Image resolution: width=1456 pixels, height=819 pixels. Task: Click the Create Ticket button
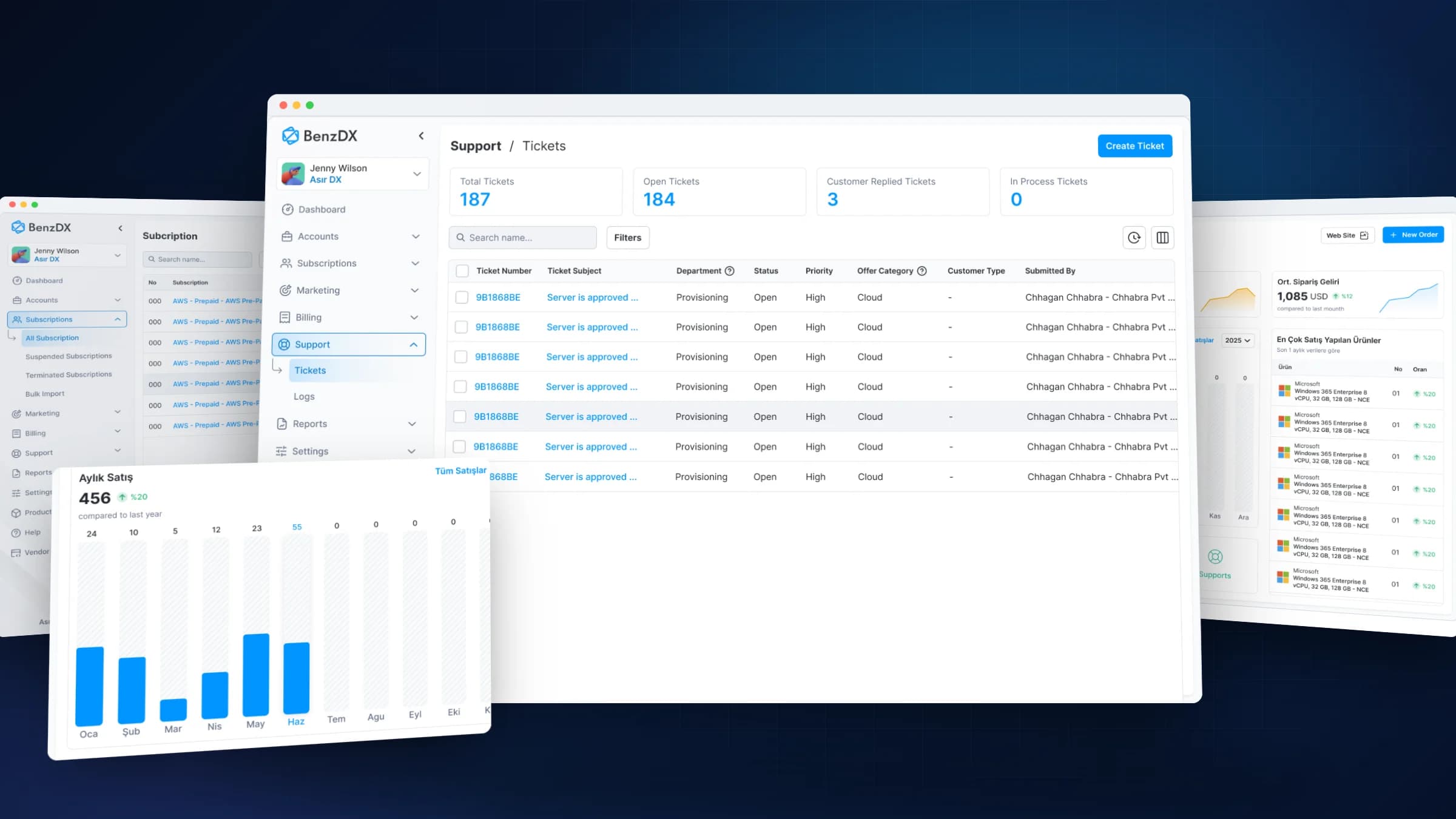[x=1134, y=146]
